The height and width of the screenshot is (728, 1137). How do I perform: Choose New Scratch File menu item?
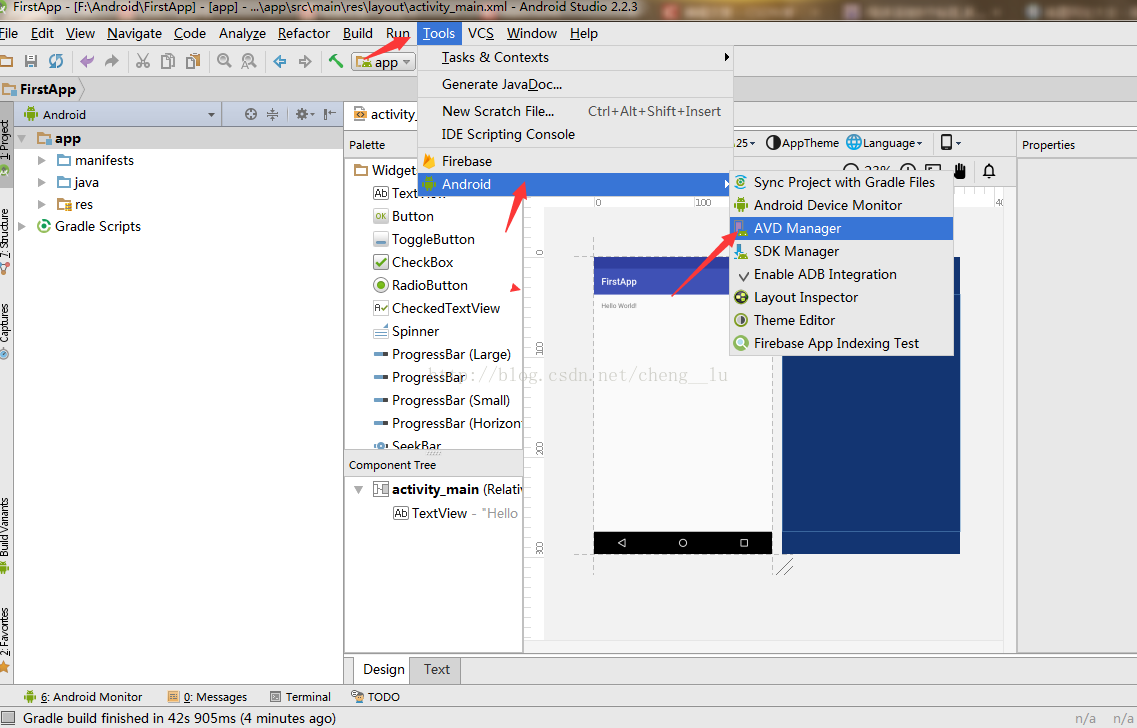tap(575, 111)
